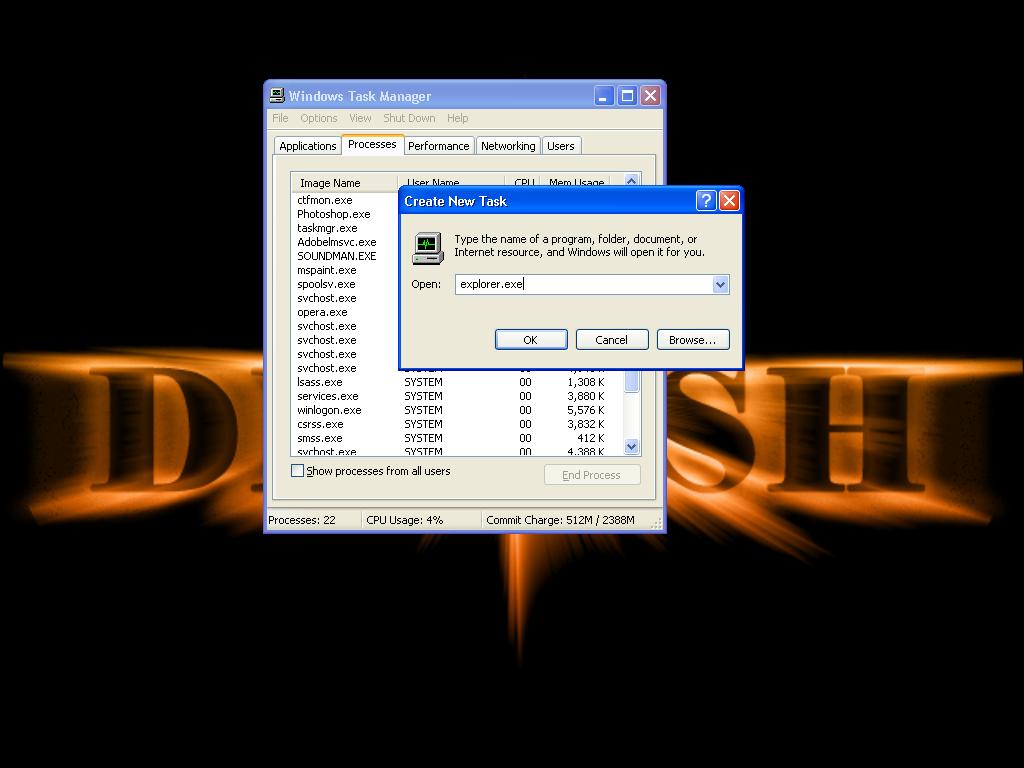Select the AdobeImsvc.exe process row
1024x768 pixels.
(336, 242)
